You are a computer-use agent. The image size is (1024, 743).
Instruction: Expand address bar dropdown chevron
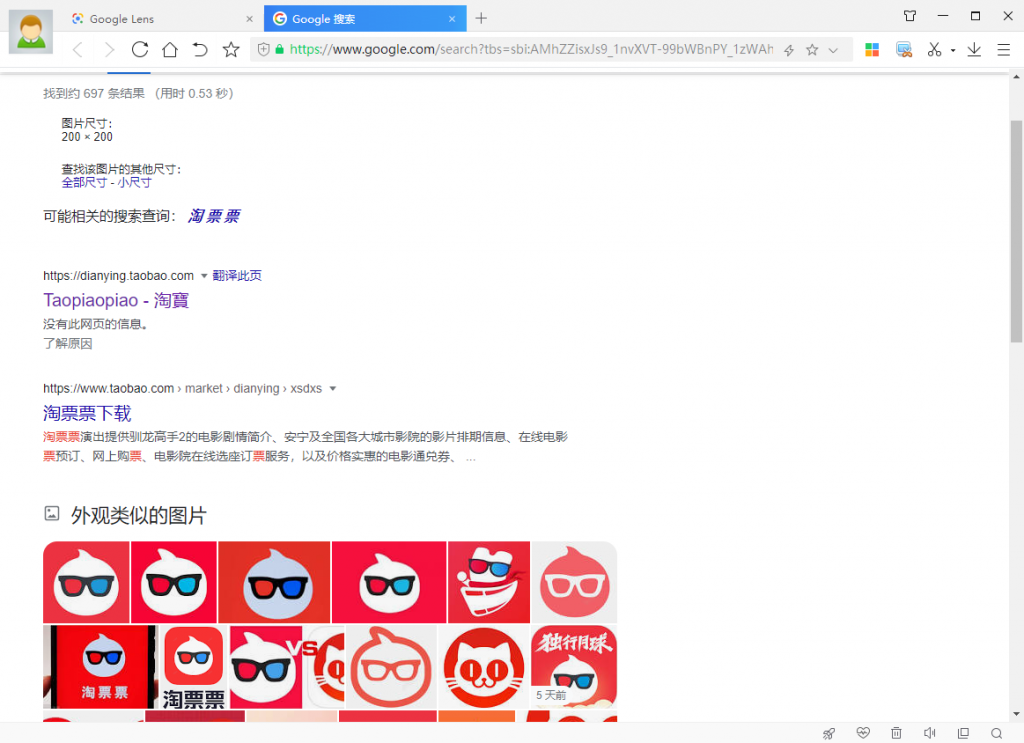(833, 50)
